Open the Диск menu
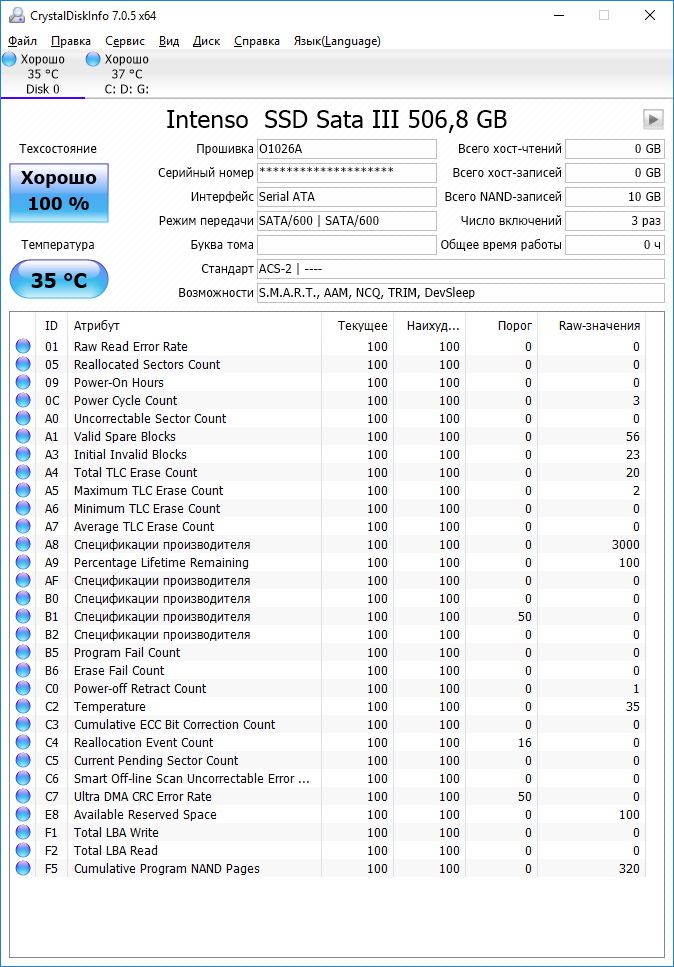 [207, 41]
